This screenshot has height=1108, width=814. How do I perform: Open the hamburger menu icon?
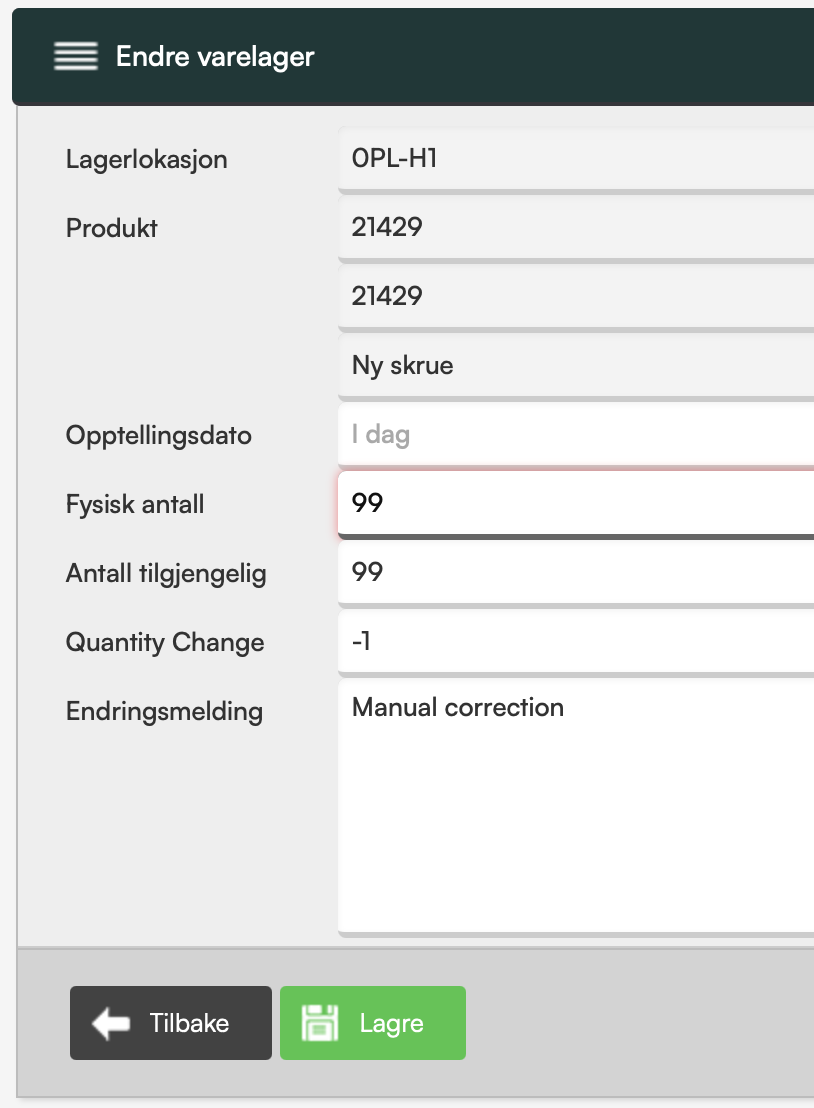(76, 56)
